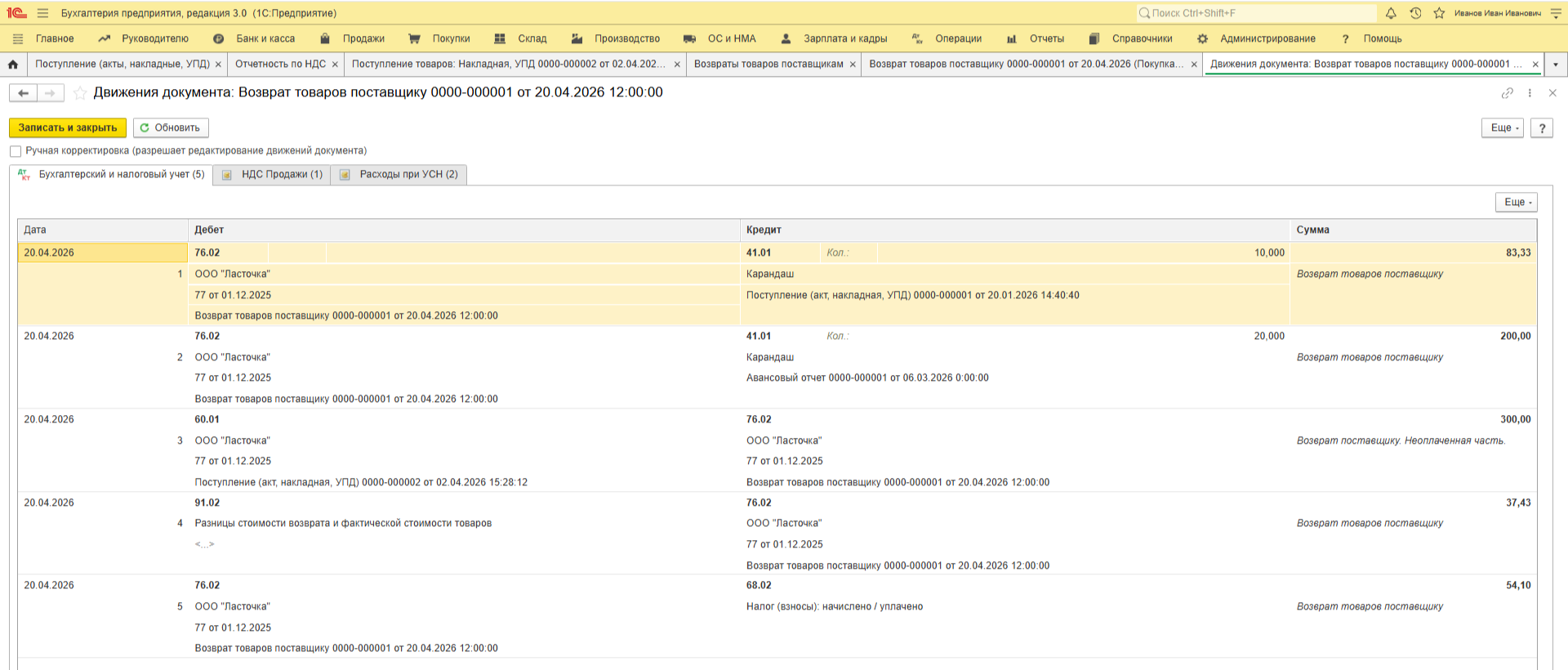The image size is (1568, 670).
Task: Go back with left arrow button
Action: 23,93
